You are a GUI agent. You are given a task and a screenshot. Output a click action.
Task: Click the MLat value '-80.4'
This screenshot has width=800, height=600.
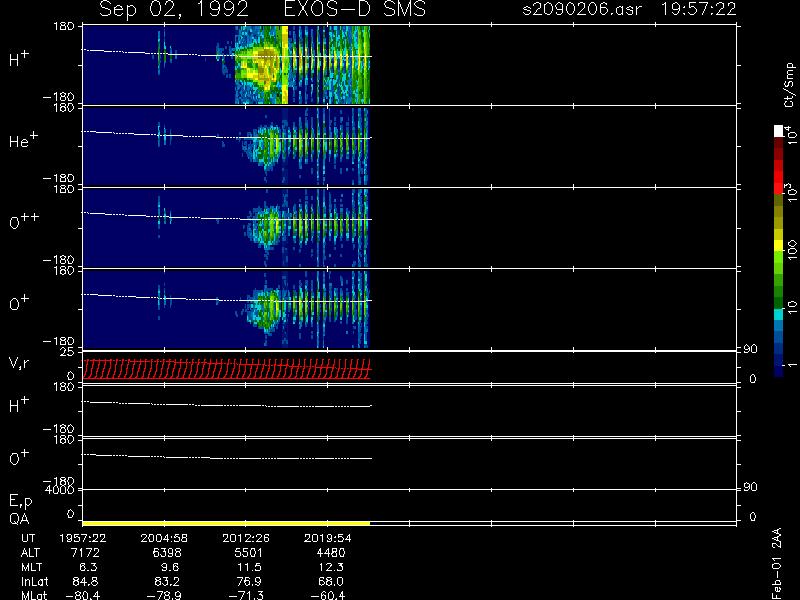83,595
